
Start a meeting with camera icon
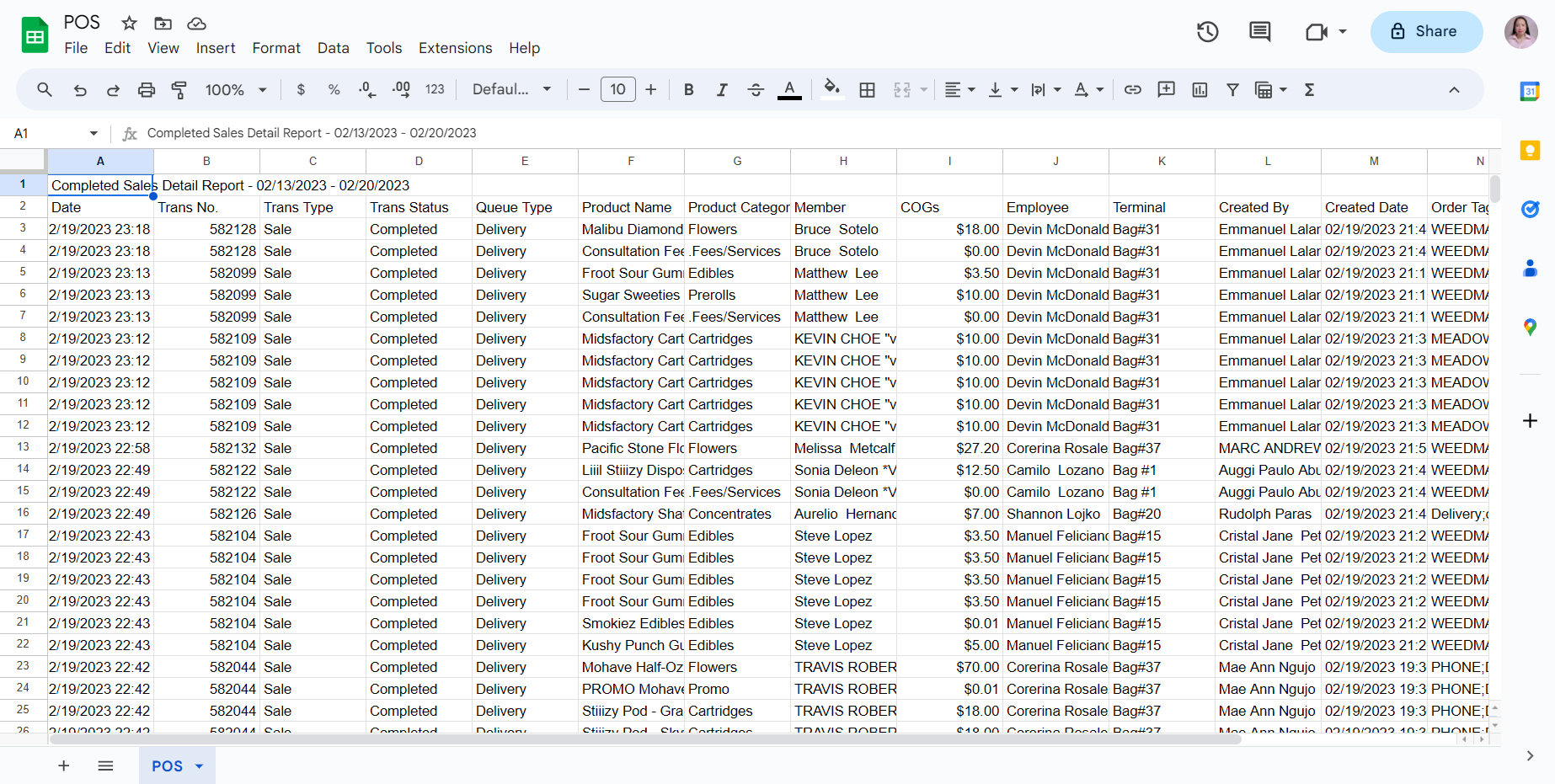click(x=1316, y=32)
